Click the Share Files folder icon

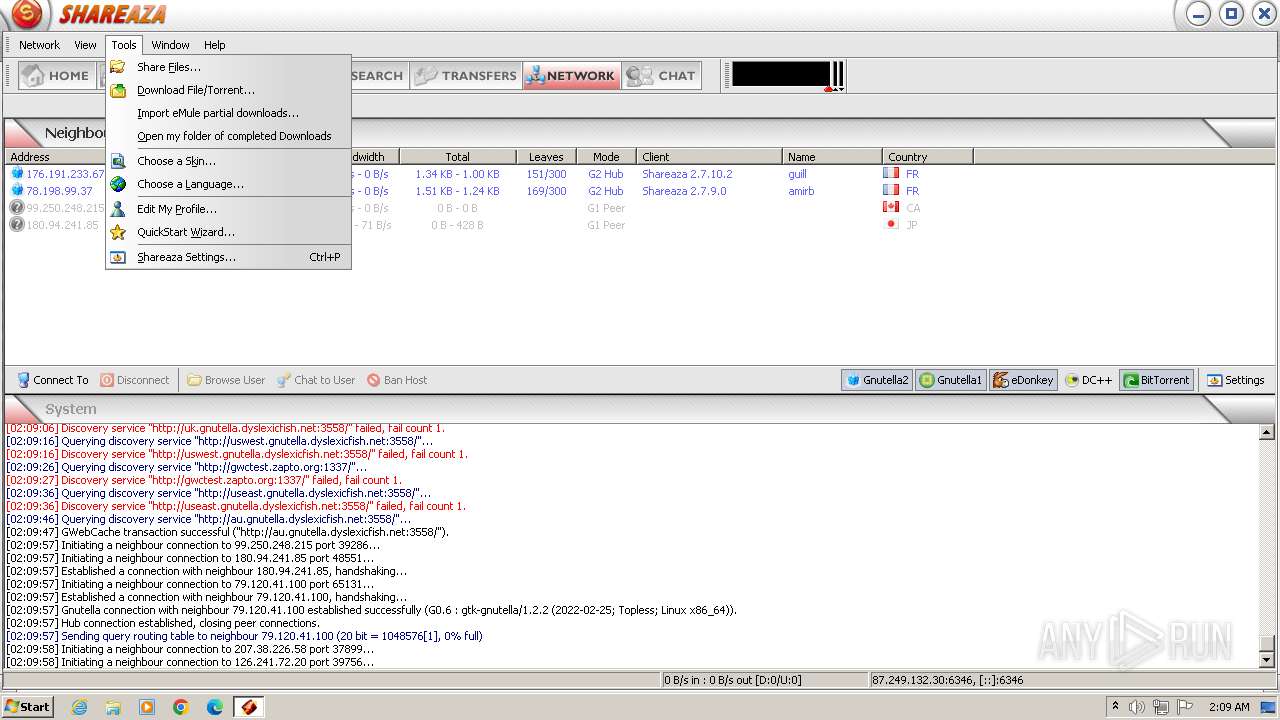[x=118, y=67]
